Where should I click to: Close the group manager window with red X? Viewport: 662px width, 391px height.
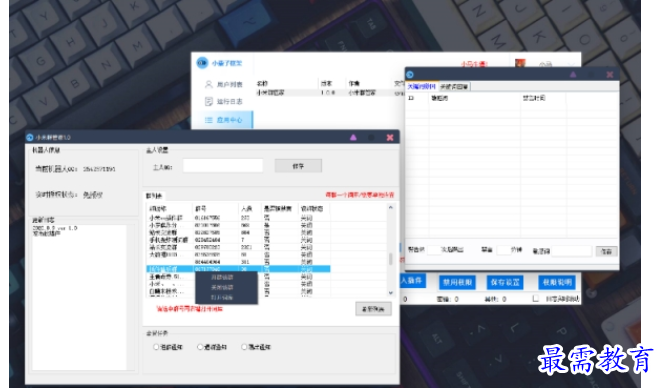click(x=390, y=137)
